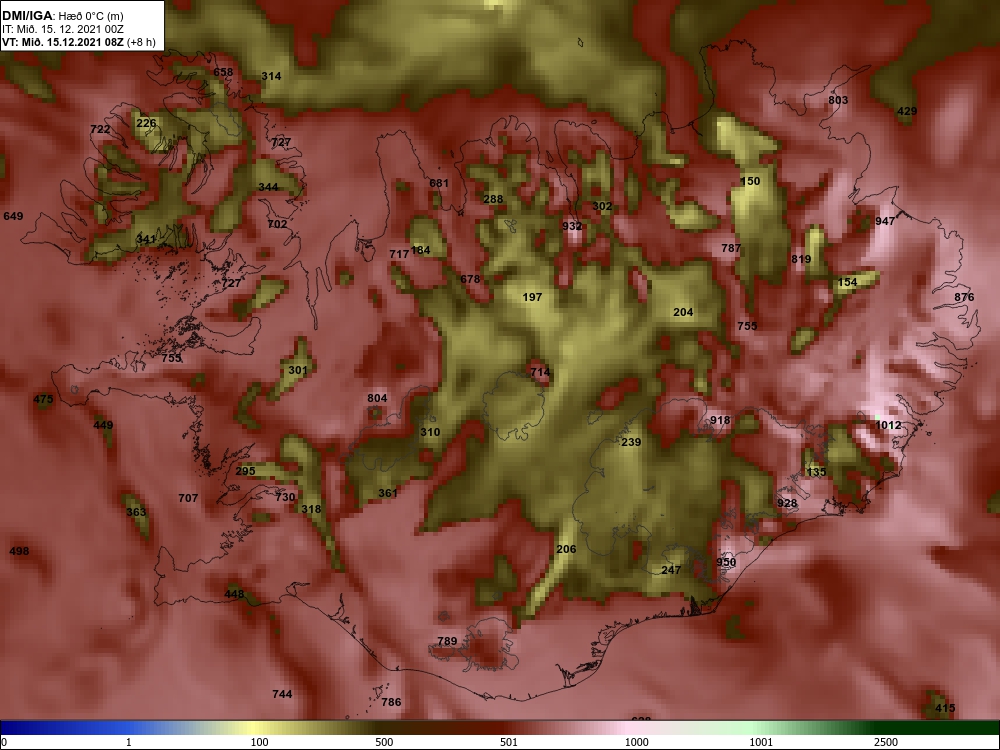The height and width of the screenshot is (750, 1000).
Task: Click the 730 value label
Action: [285, 497]
